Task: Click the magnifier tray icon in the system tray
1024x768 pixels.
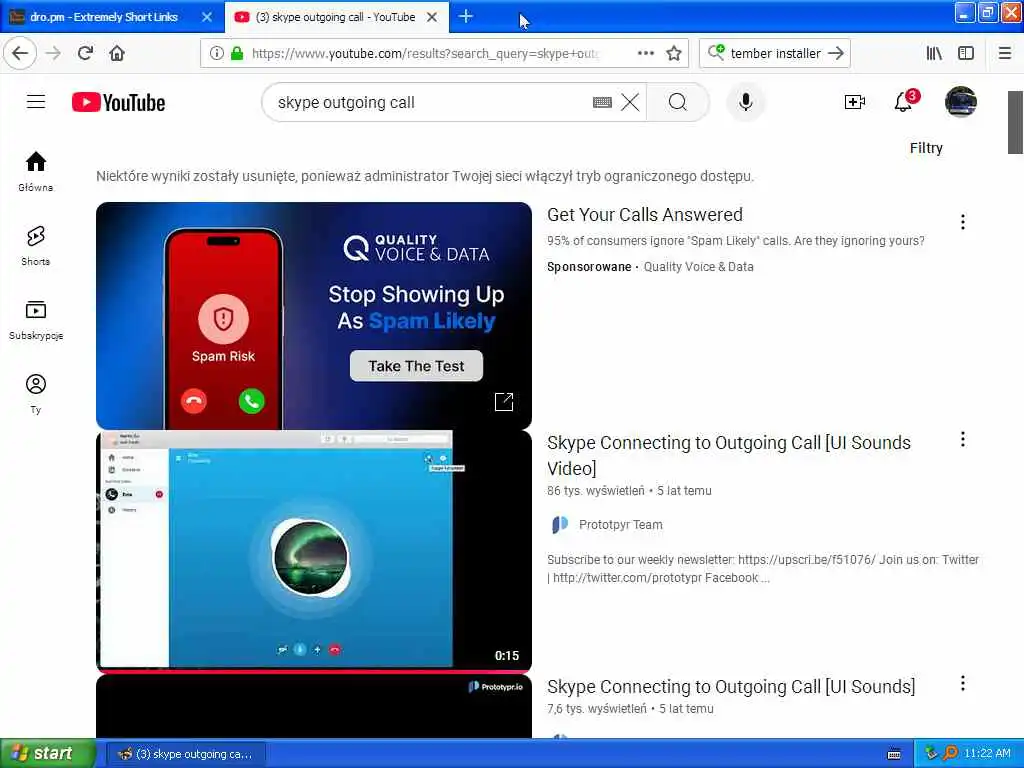Action: (x=950, y=753)
